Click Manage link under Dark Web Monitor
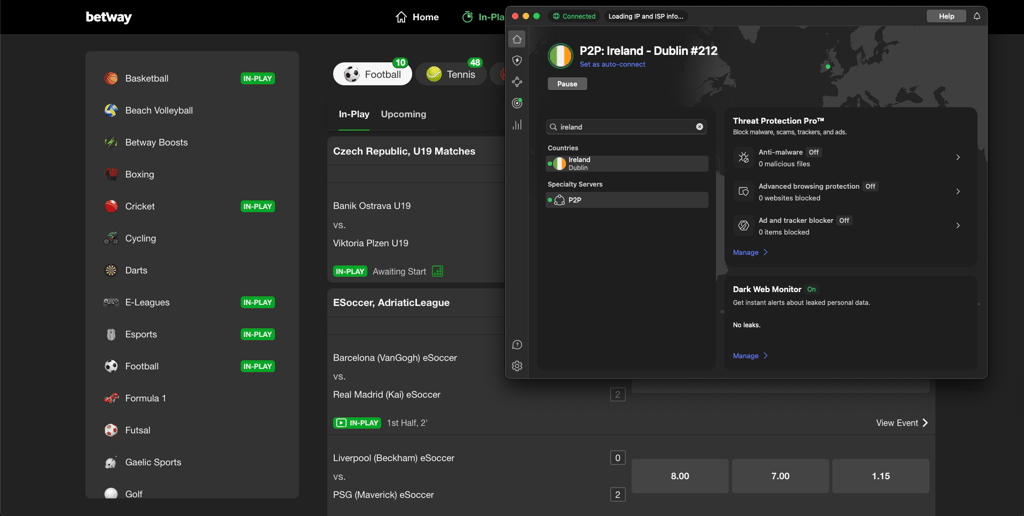1024x516 pixels. [750, 356]
